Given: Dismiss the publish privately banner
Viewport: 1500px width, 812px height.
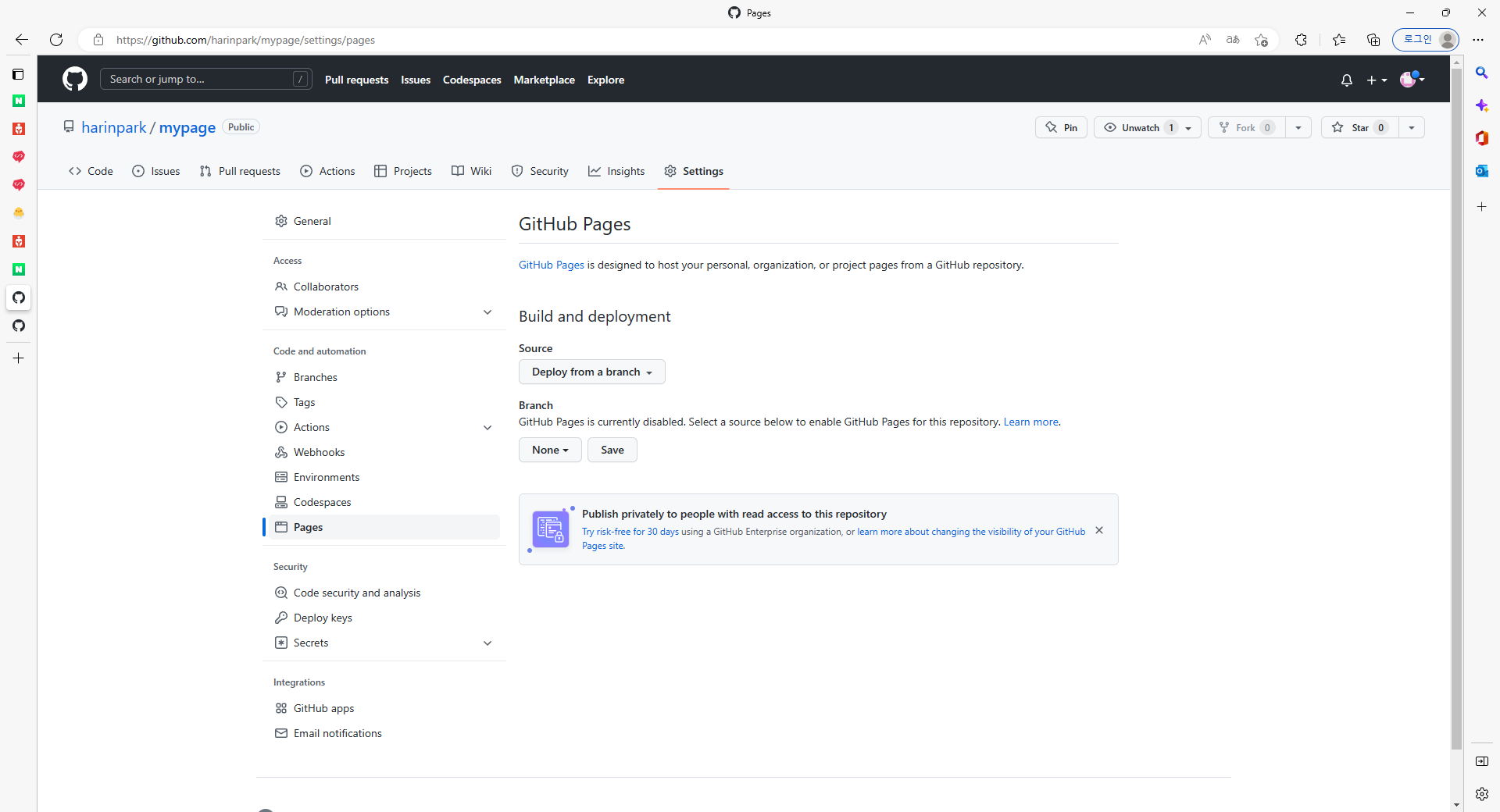Looking at the screenshot, I should [x=1099, y=530].
